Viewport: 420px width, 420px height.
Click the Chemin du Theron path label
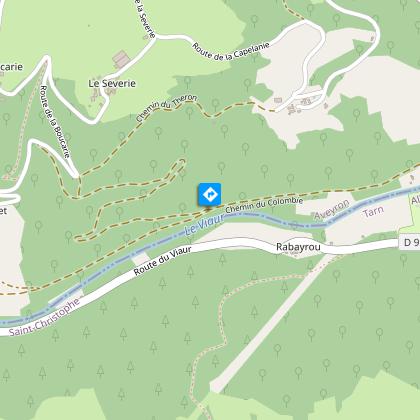(x=166, y=108)
